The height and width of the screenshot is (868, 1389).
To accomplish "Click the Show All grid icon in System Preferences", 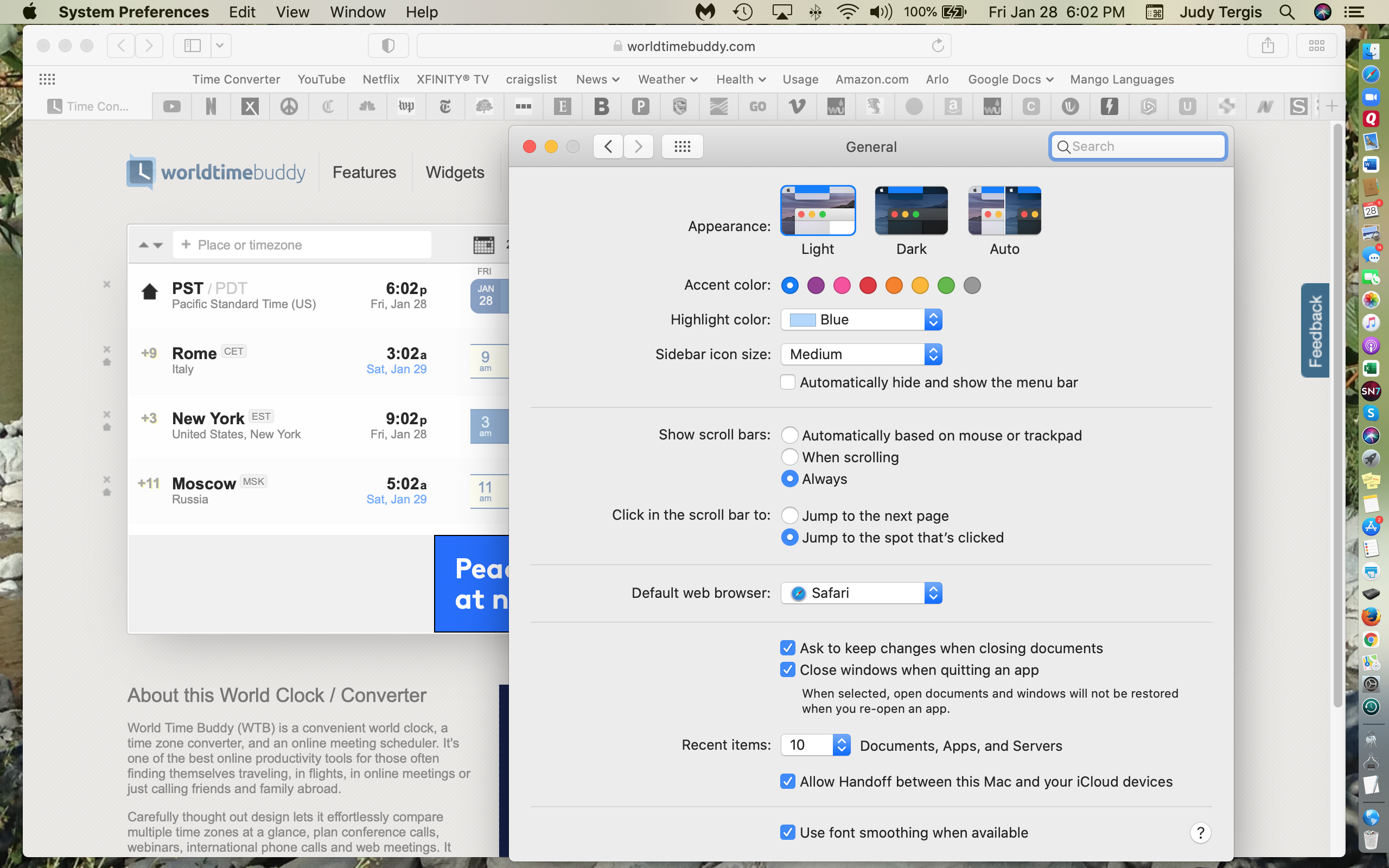I will tap(682, 146).
